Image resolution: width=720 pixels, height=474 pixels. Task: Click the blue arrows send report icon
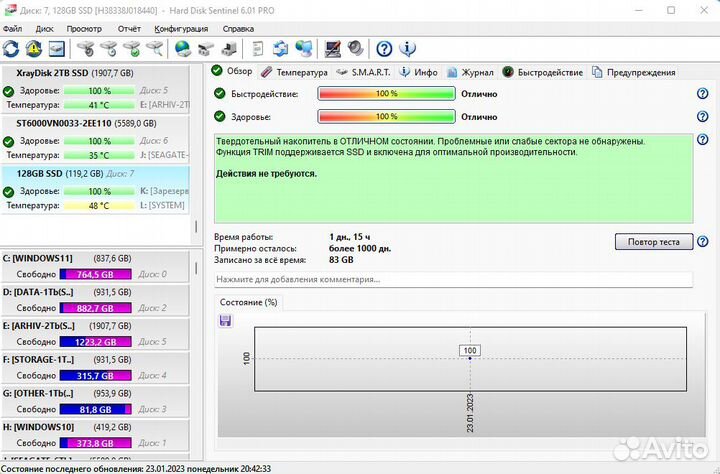click(281, 48)
